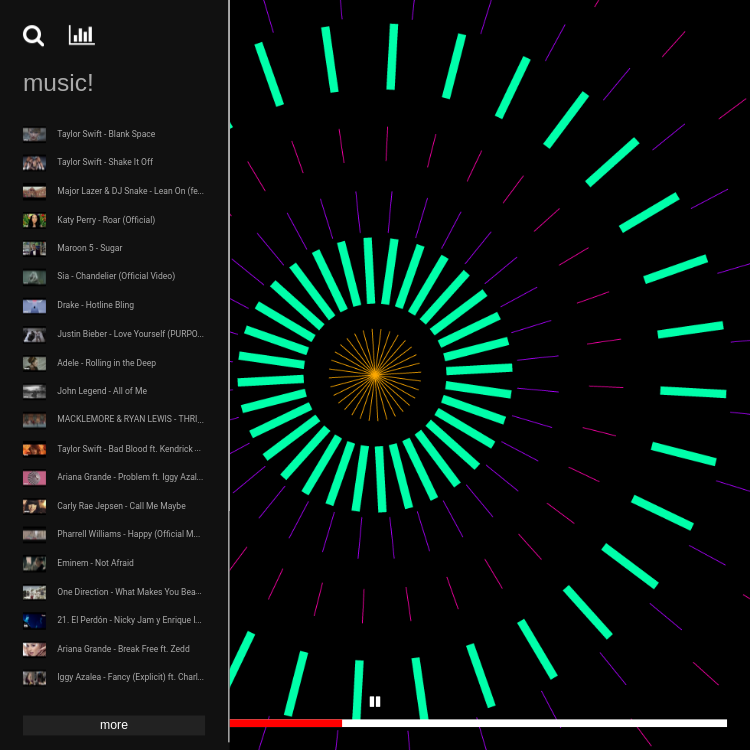
Task: Click the Shake It Off thumbnail
Action: click(x=34, y=163)
